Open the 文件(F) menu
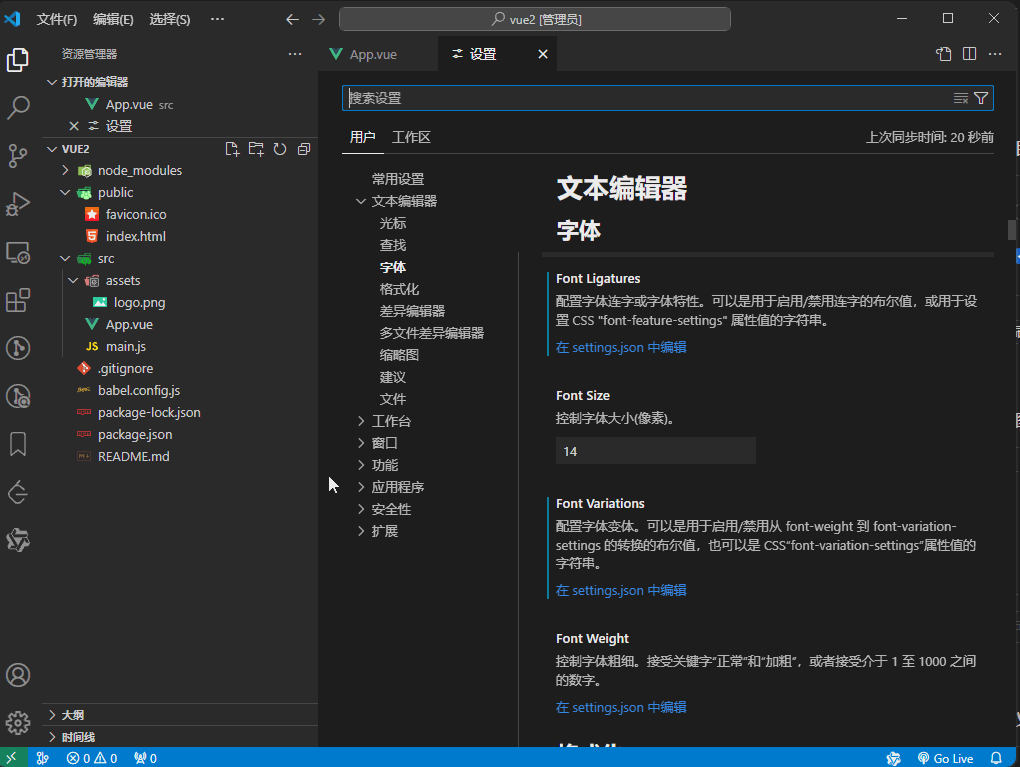The image size is (1020, 767). coord(57,19)
